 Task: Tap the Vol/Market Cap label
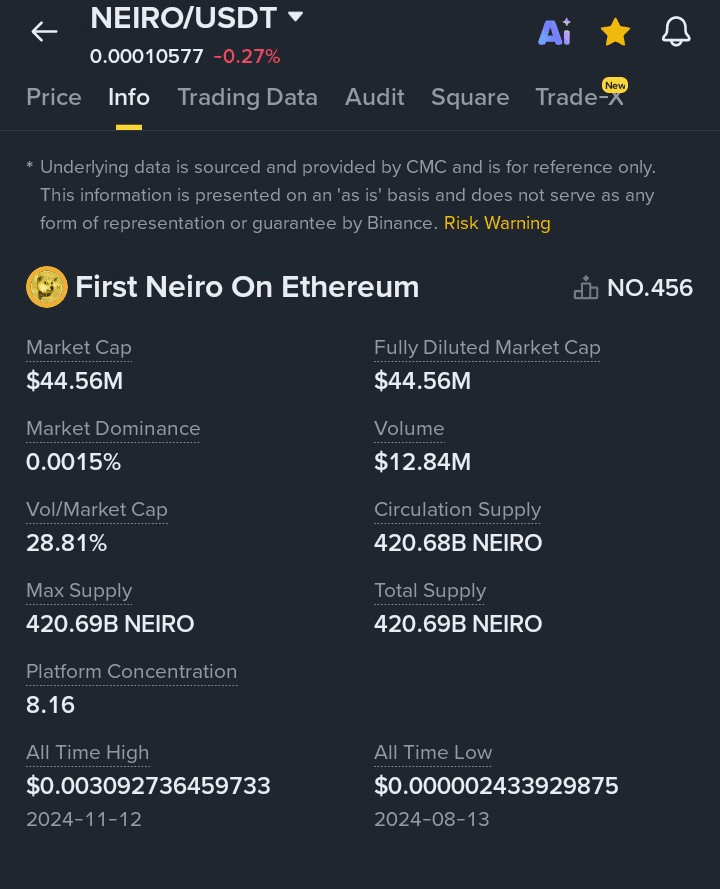(x=97, y=510)
